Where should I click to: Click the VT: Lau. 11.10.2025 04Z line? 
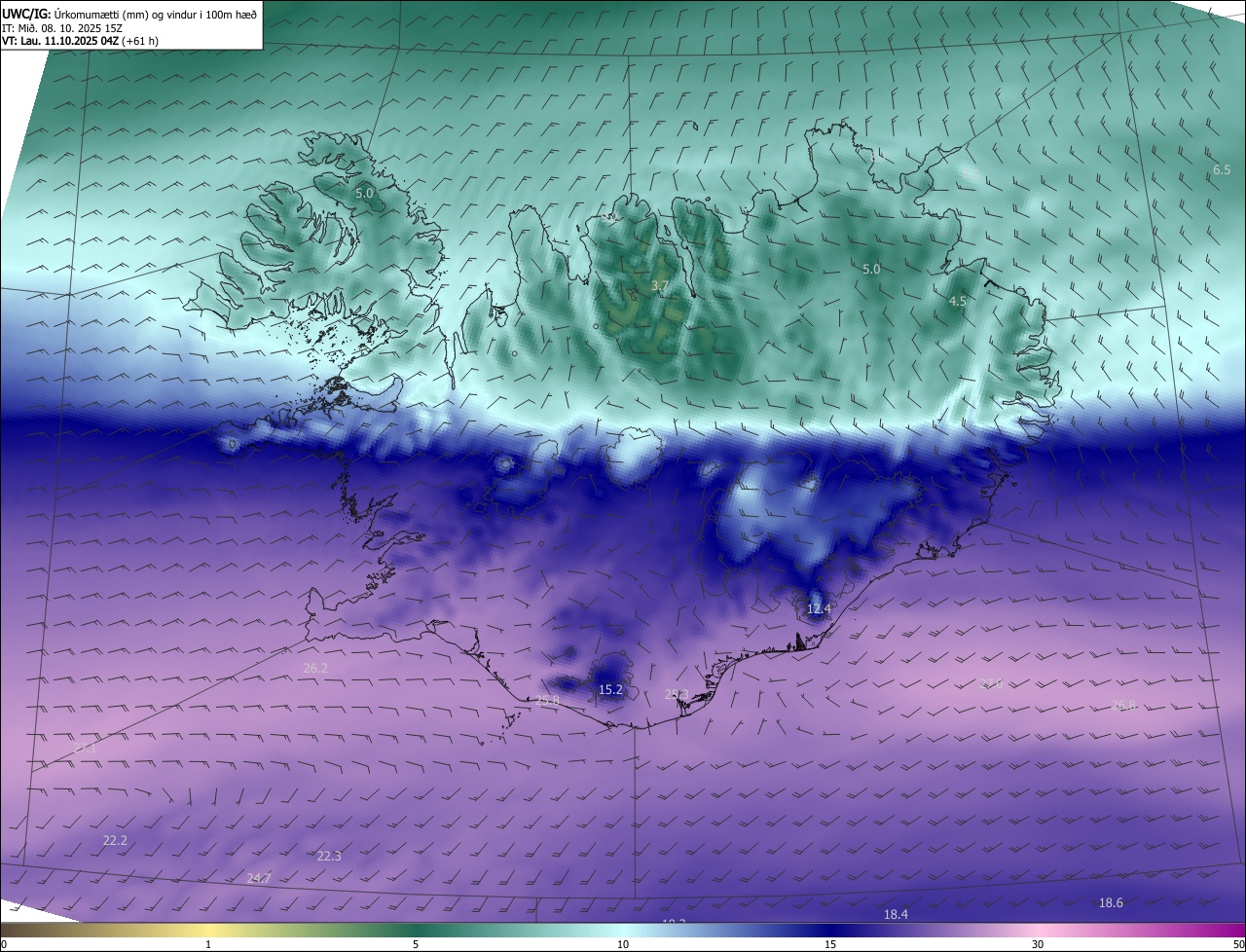(x=80, y=41)
